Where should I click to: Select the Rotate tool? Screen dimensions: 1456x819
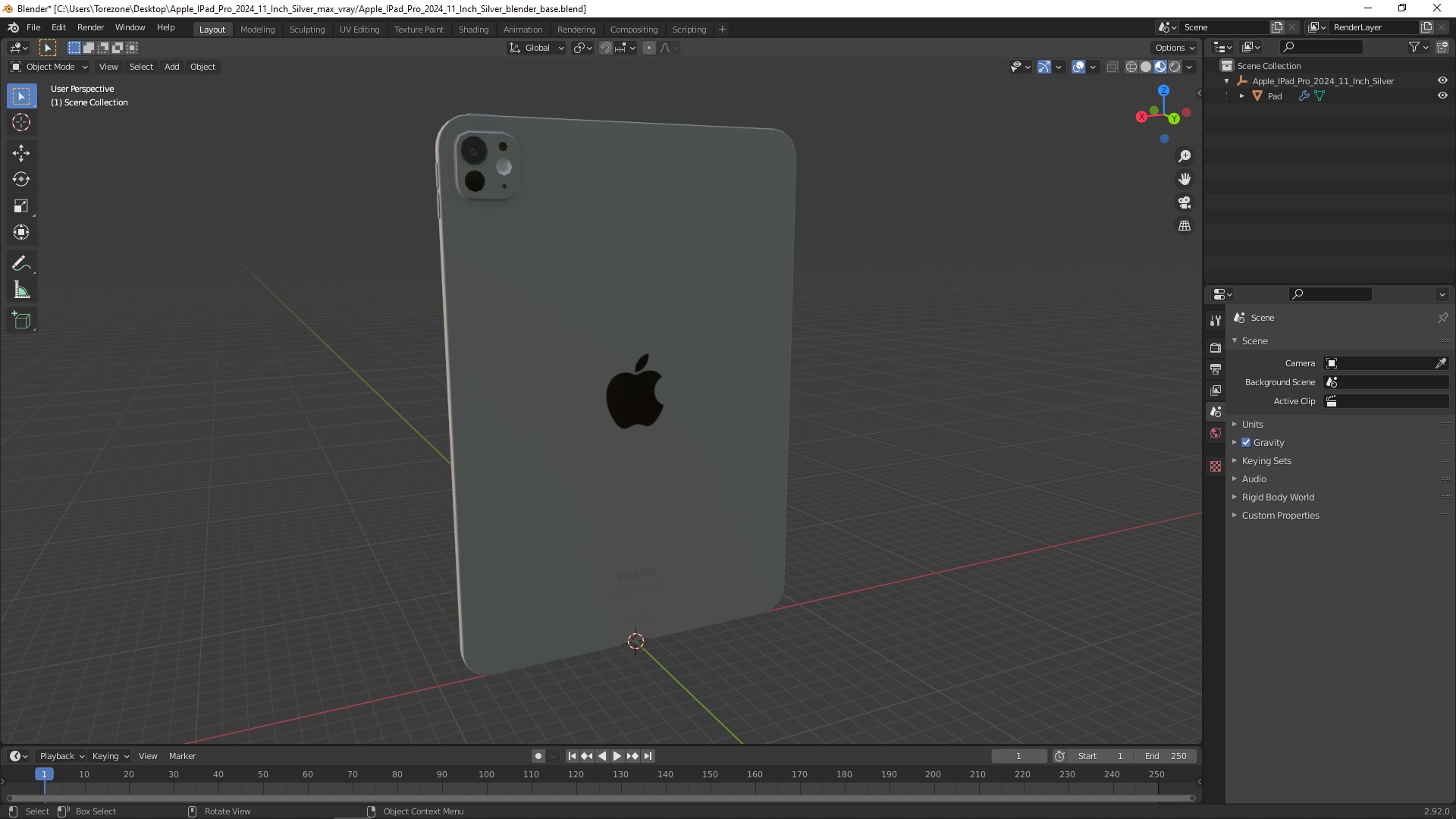[x=21, y=180]
